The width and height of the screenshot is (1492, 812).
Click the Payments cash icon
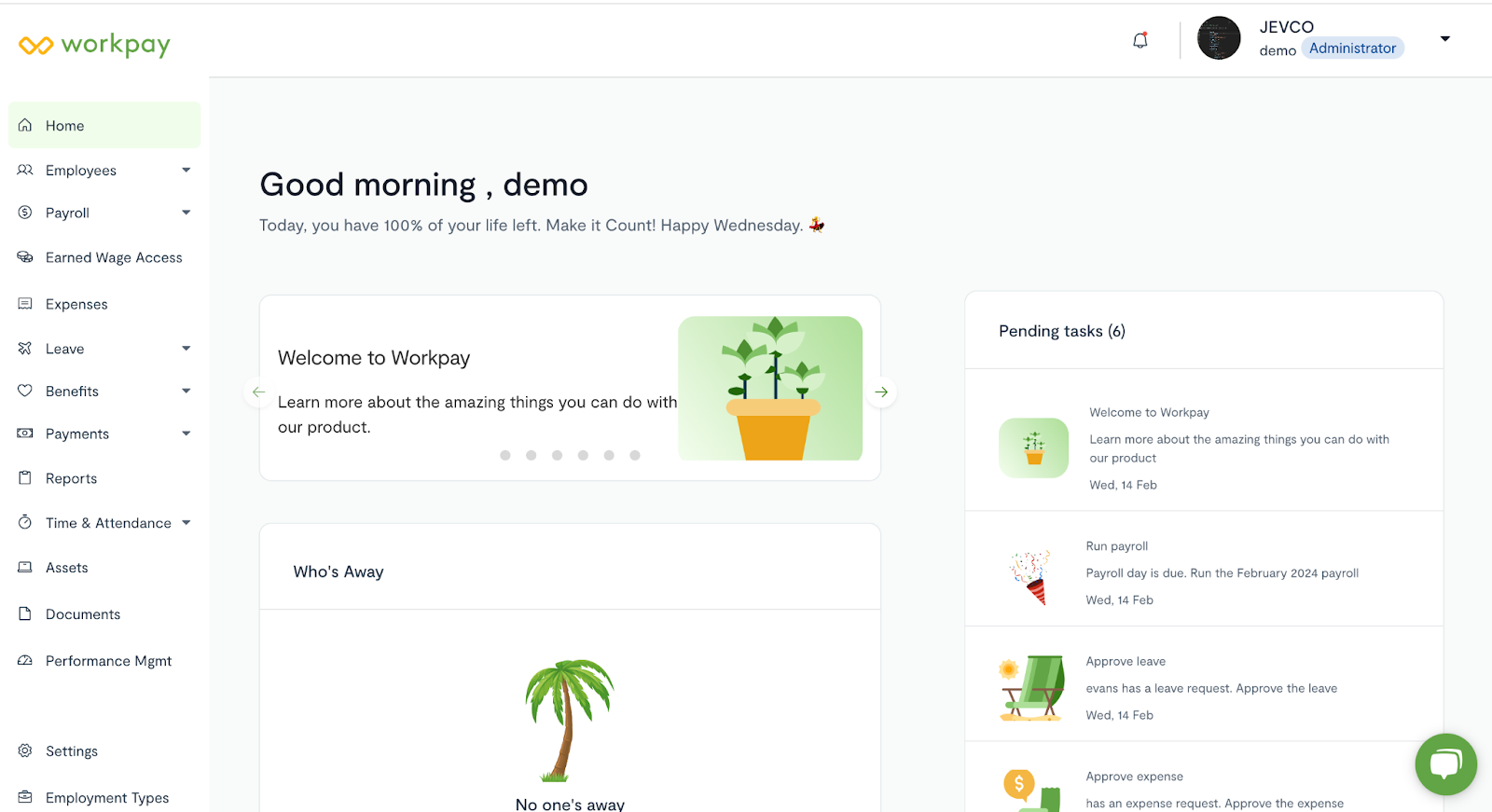[x=25, y=434]
